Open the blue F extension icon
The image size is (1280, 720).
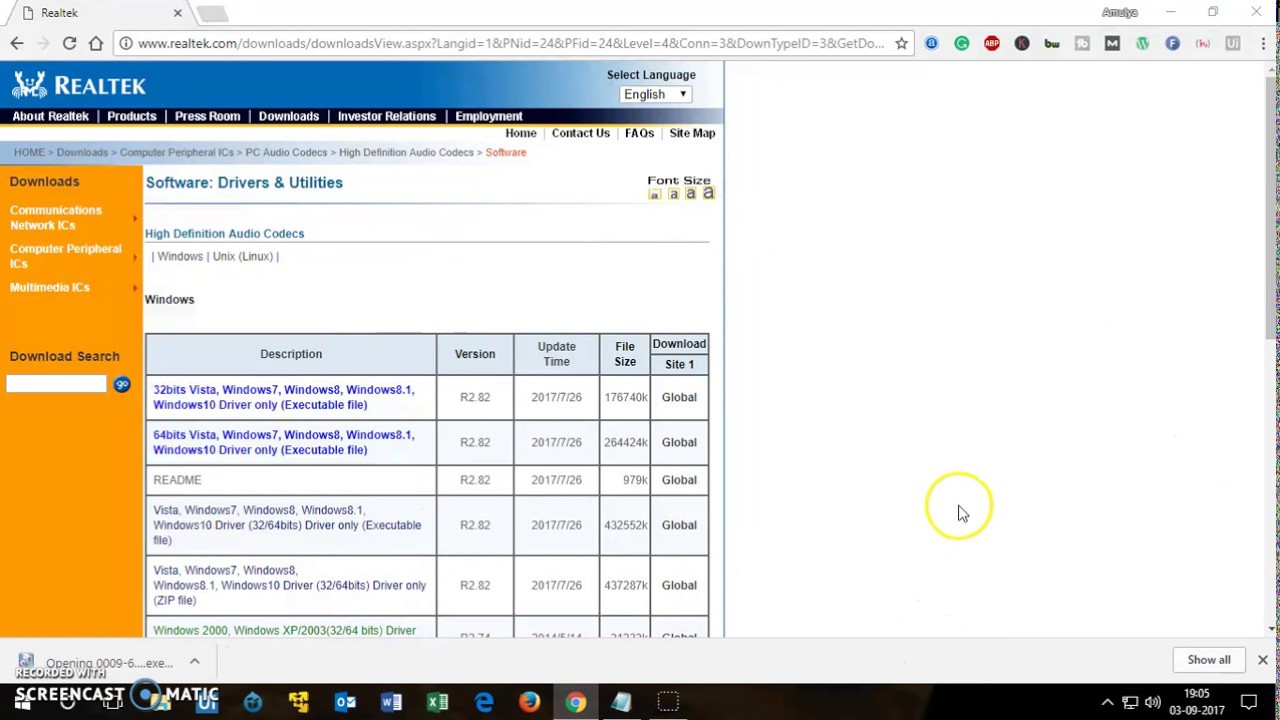[1172, 43]
